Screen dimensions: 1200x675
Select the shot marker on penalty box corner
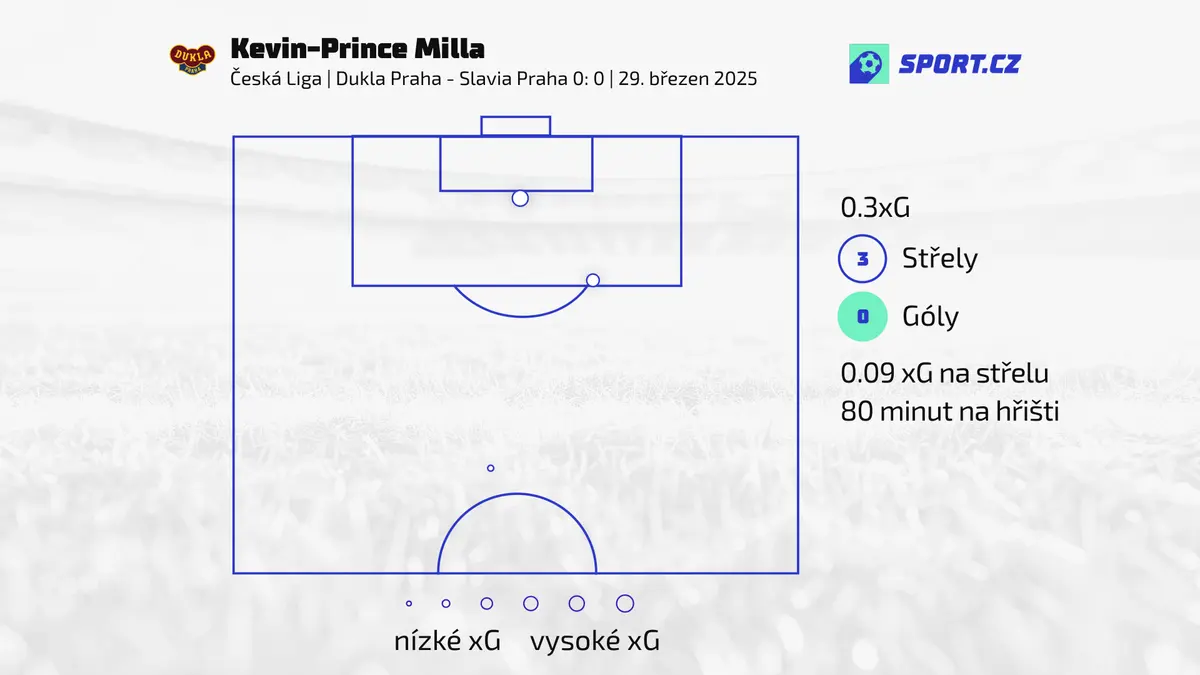coord(593,280)
